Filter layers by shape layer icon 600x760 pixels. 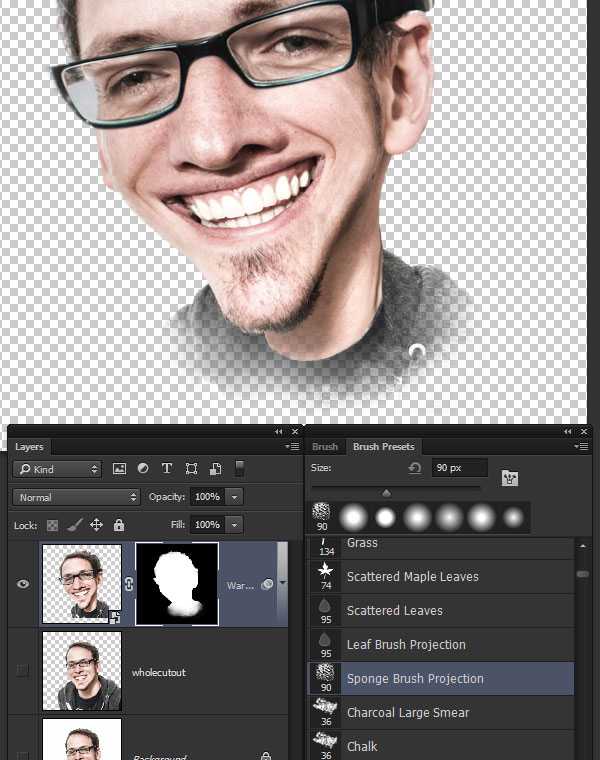click(x=191, y=468)
